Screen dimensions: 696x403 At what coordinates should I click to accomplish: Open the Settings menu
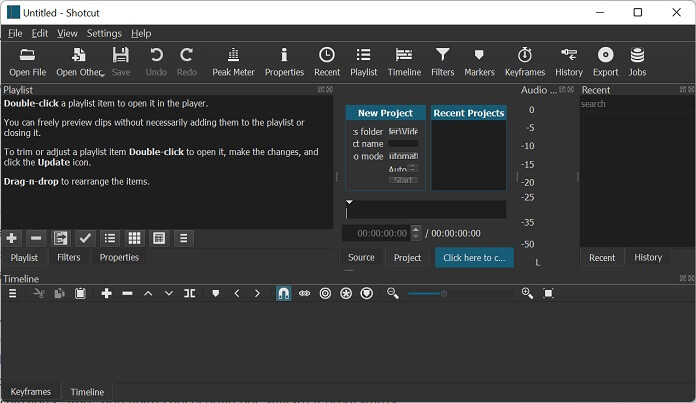tap(103, 33)
